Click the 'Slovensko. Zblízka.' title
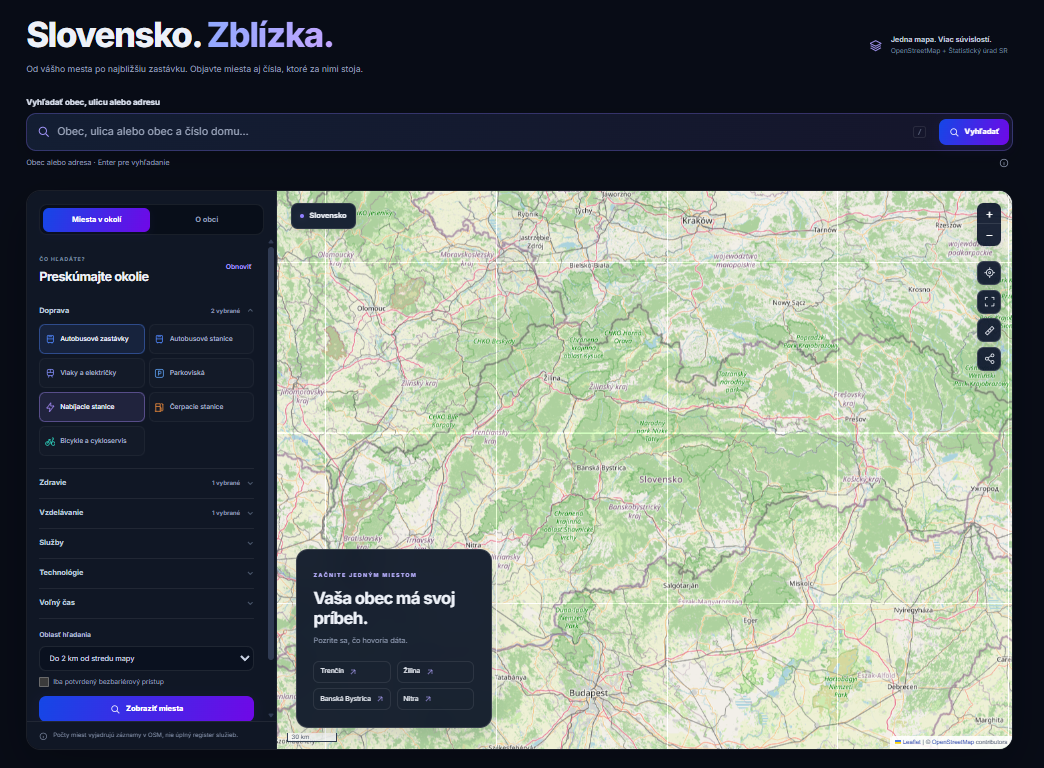The width and height of the screenshot is (1044, 768). pyautogui.click(x=180, y=35)
